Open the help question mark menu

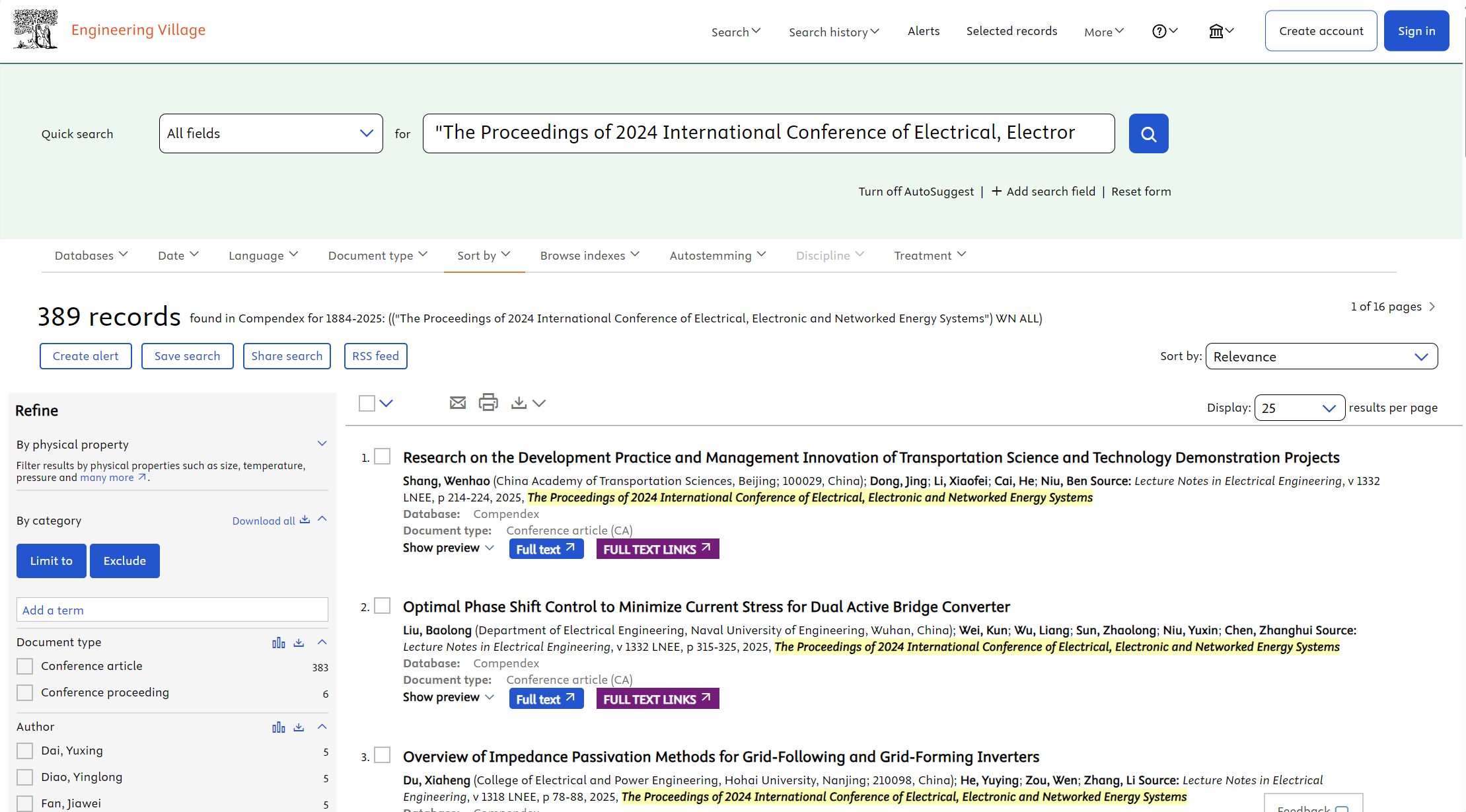1165,31
